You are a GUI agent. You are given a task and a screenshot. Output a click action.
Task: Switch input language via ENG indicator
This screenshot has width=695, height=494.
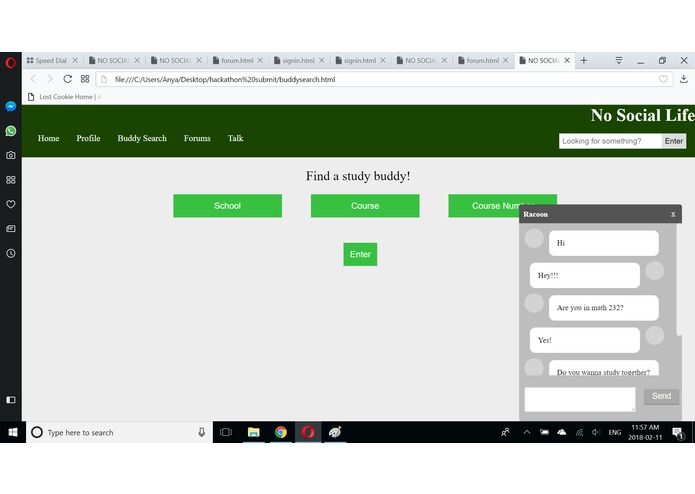614,432
